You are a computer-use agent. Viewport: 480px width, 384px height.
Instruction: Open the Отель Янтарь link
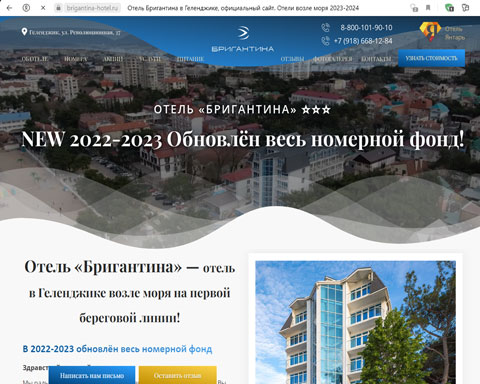454,33
